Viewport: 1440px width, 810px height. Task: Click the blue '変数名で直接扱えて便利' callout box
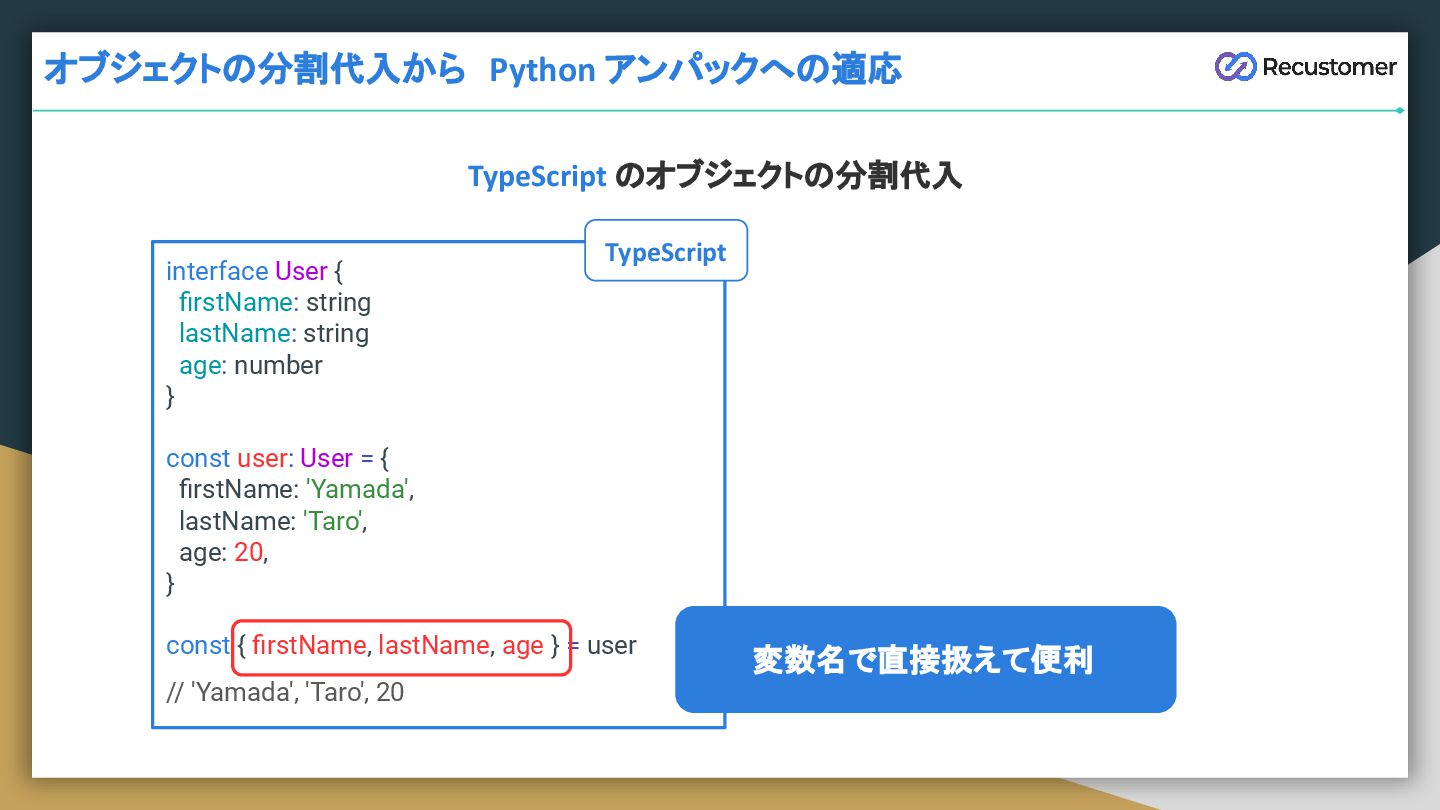[x=925, y=660]
